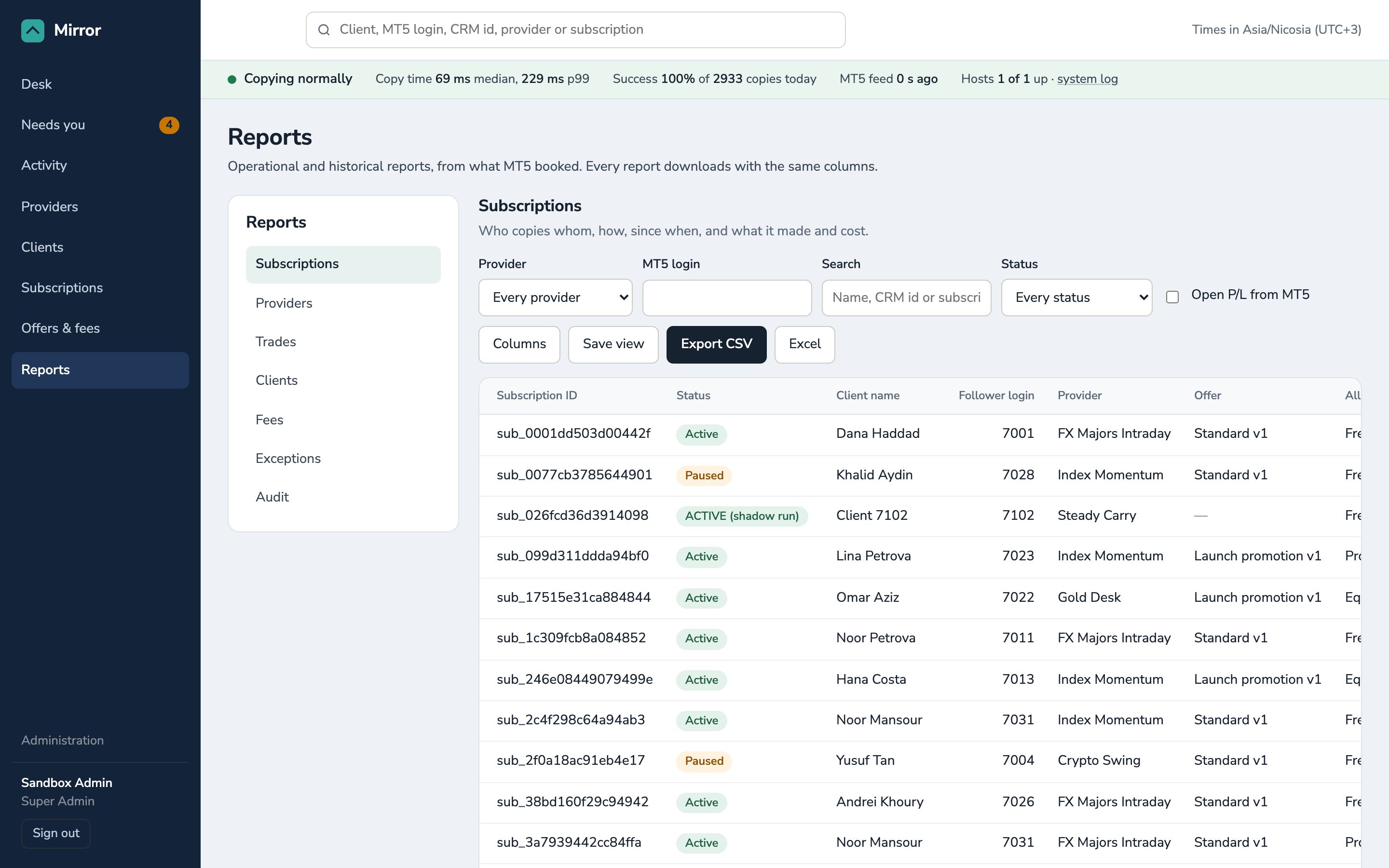
Task: Select the Trades report
Action: click(x=342, y=341)
